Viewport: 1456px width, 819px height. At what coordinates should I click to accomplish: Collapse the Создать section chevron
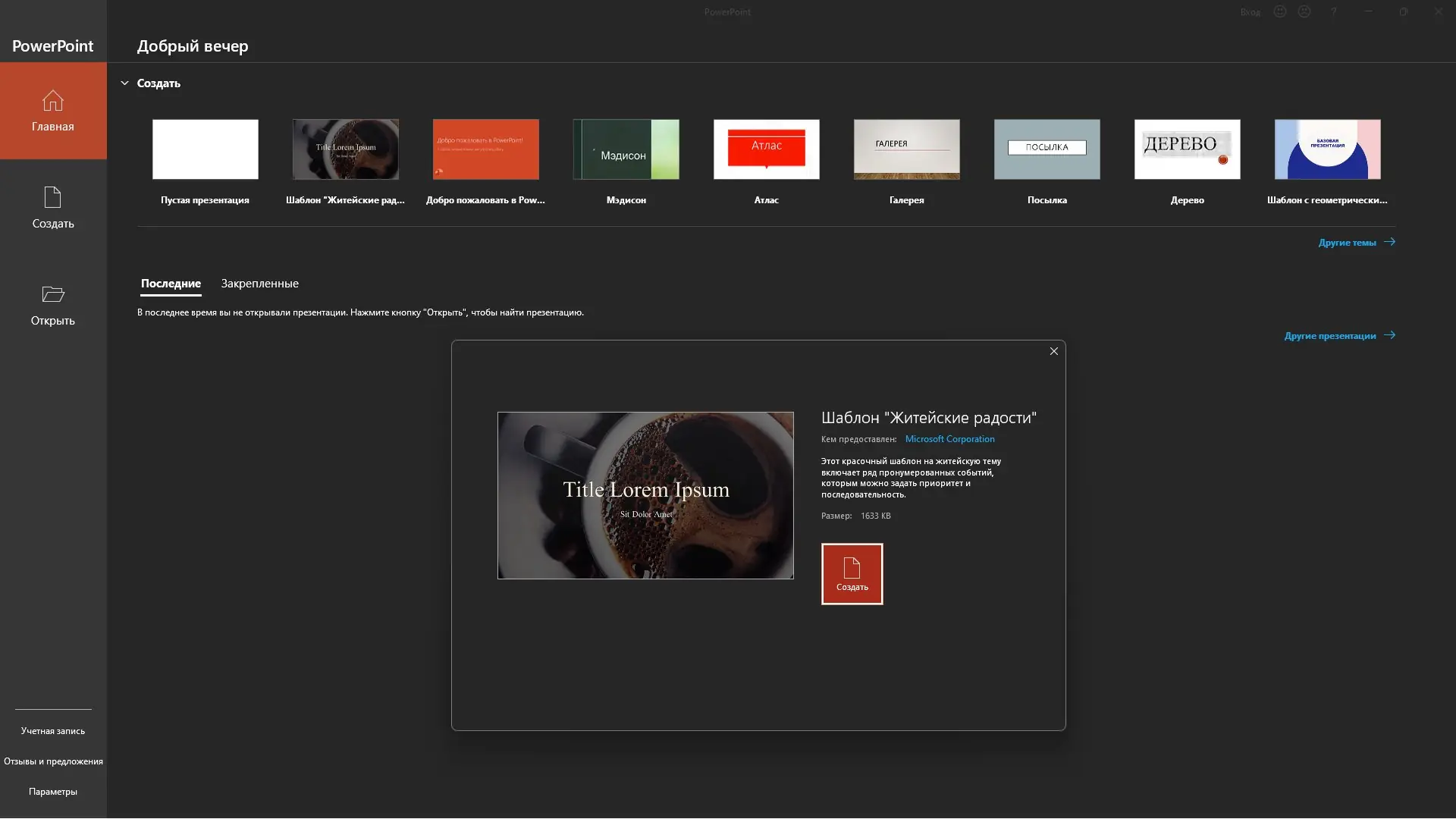point(125,83)
